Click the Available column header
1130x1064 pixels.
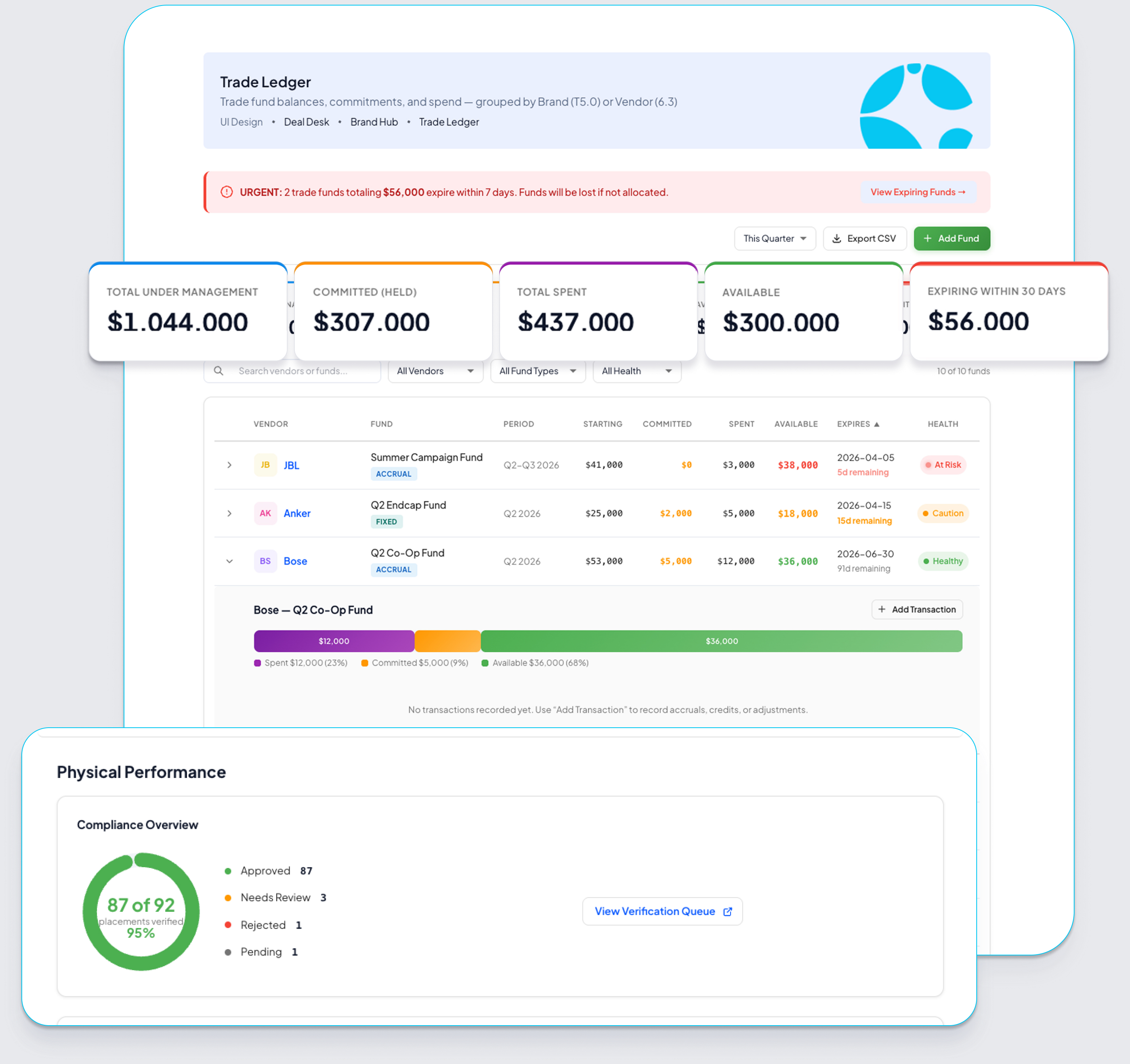tap(796, 424)
